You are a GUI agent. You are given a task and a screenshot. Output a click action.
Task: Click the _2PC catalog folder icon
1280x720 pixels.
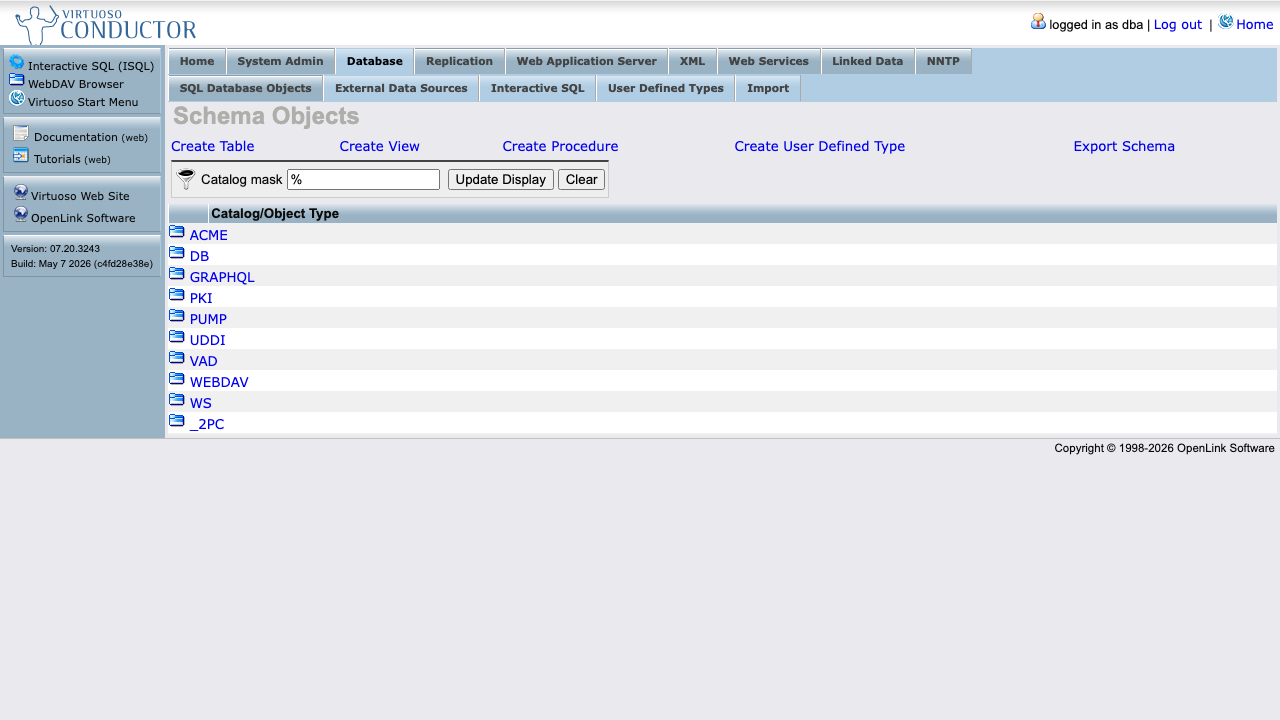(x=177, y=421)
